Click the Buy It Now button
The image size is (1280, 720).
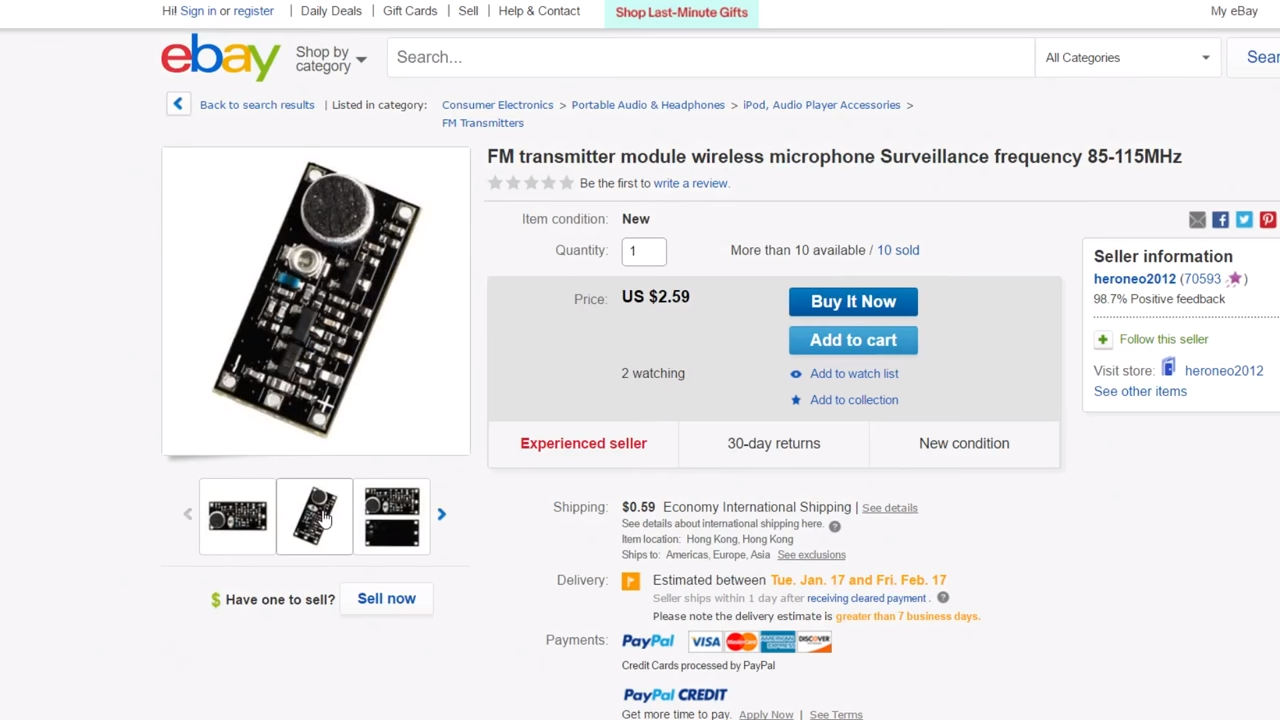853,301
